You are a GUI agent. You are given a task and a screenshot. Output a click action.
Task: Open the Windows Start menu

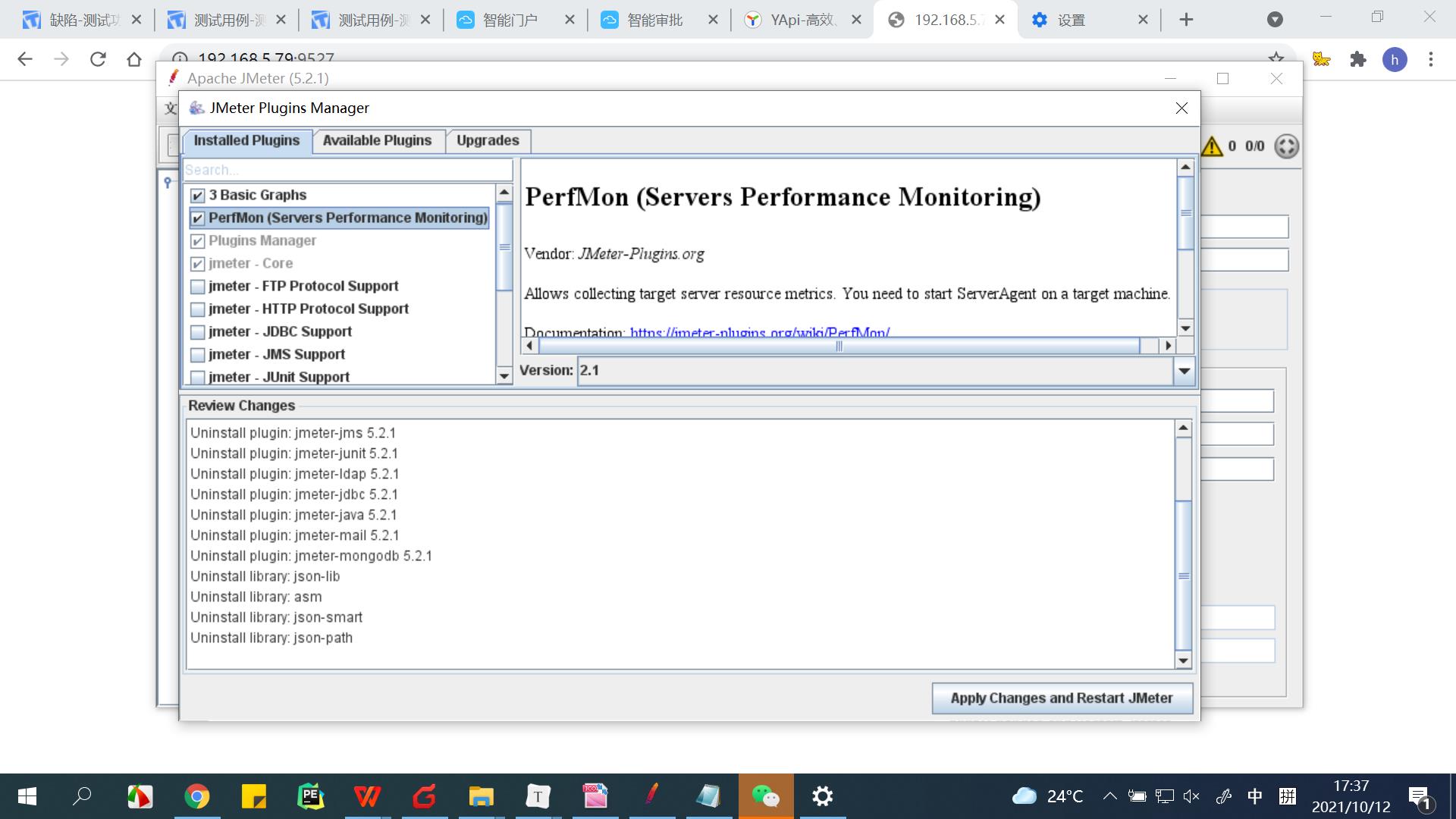[x=27, y=796]
